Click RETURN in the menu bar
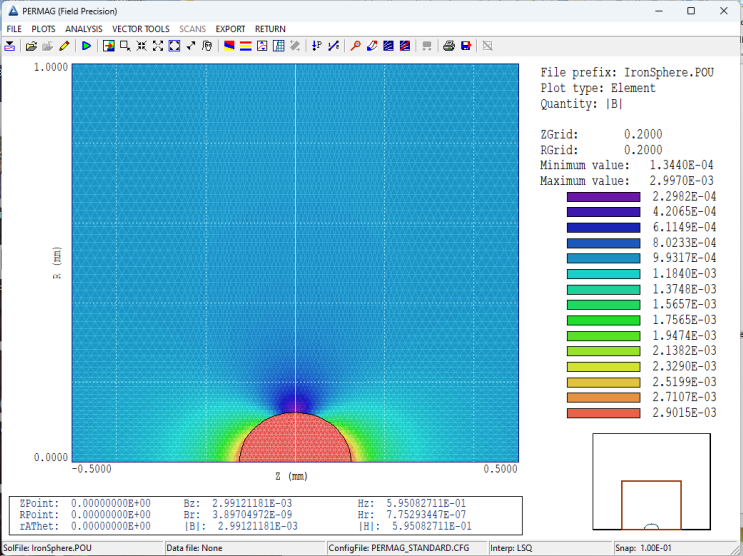Image resolution: width=743 pixels, height=556 pixels. click(x=270, y=29)
